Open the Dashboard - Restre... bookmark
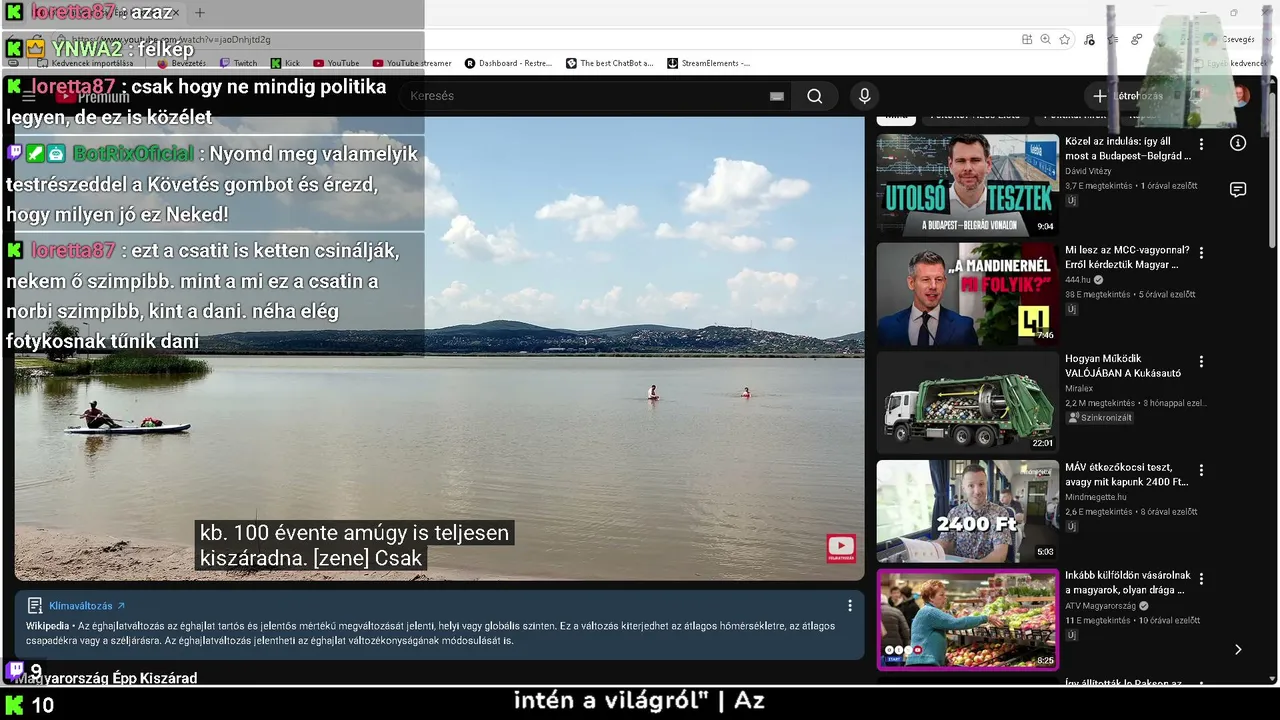The image size is (1280, 720). point(508,63)
